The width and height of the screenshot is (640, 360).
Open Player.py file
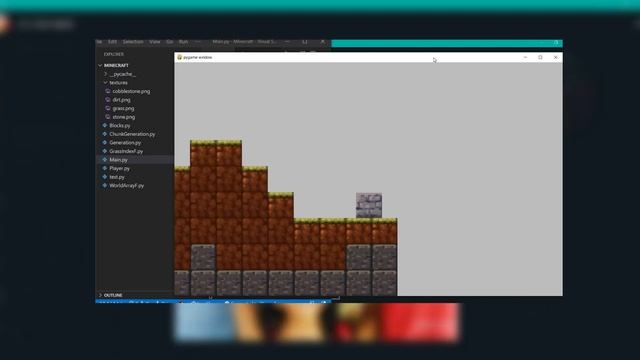[x=119, y=169]
